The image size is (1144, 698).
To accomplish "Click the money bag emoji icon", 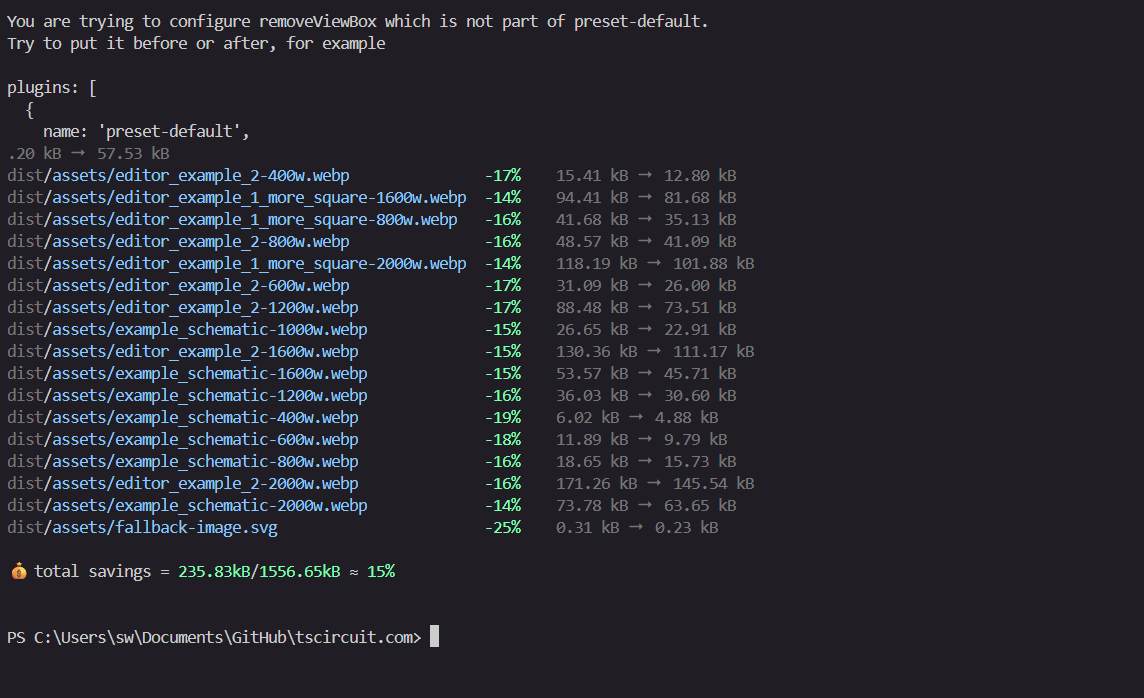I will [18, 571].
